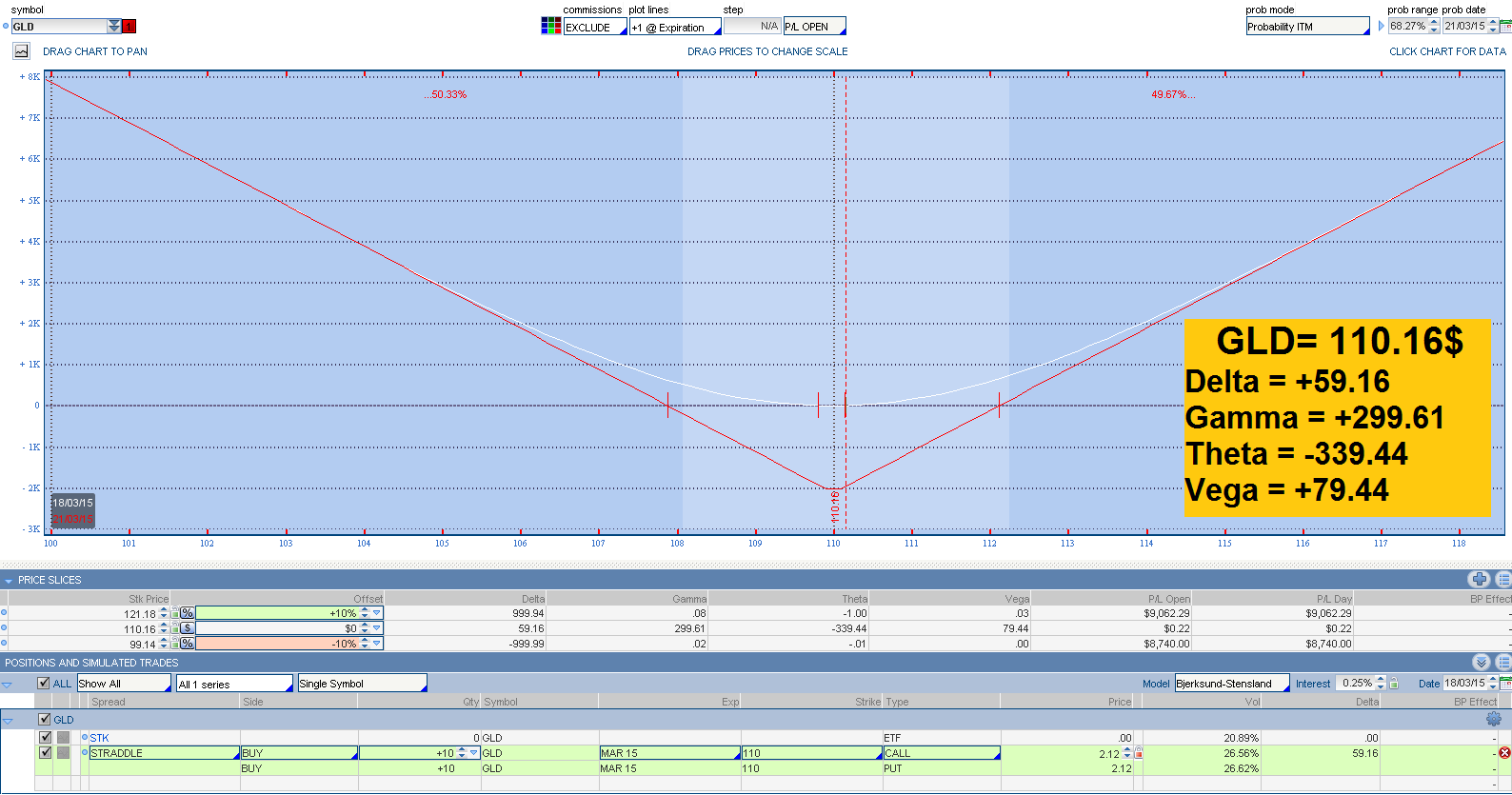
Task: Toggle the lock on the 110.16 price slice
Action: point(174,628)
